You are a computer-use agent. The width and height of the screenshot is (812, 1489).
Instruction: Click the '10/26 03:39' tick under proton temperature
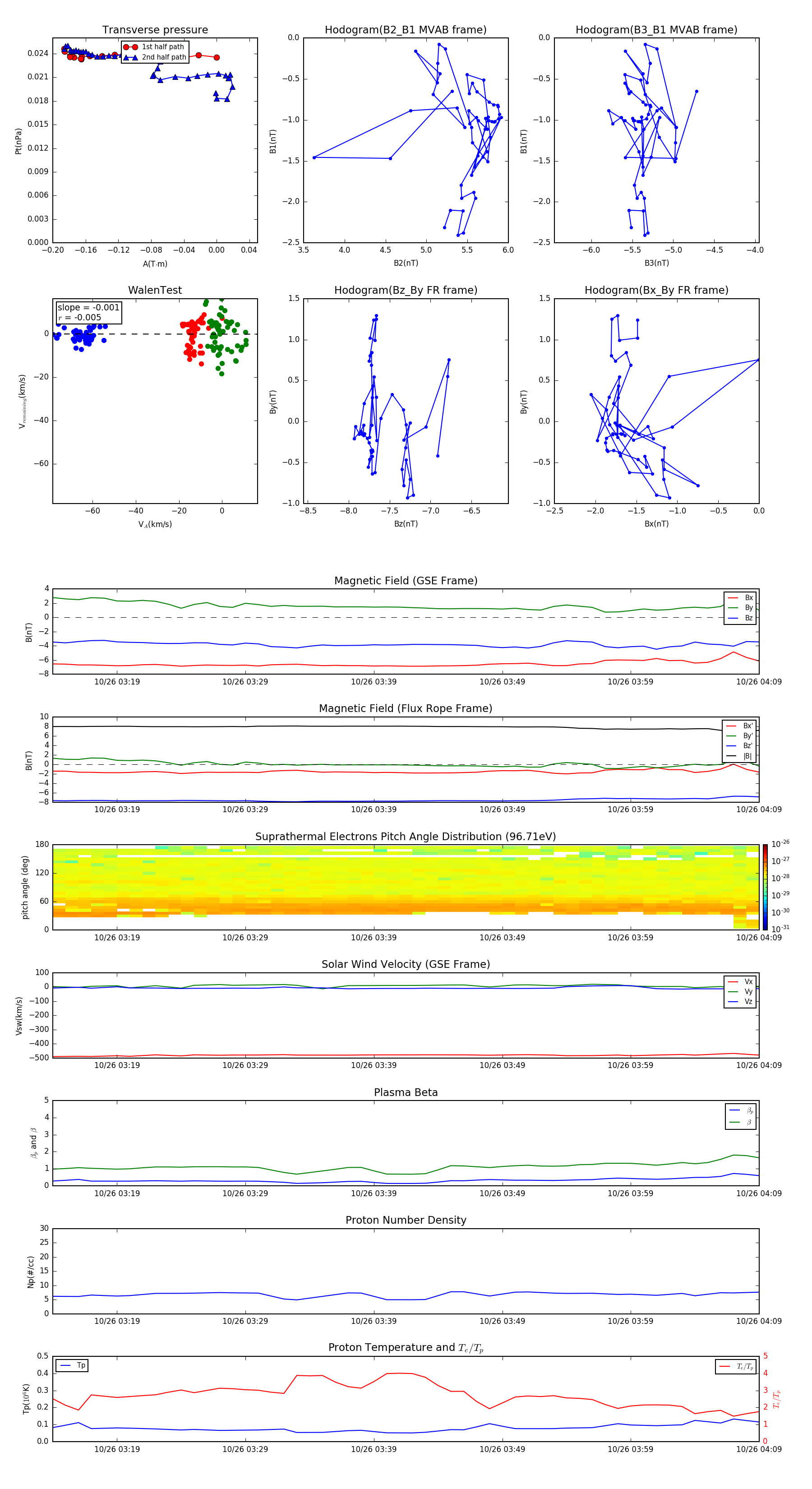pos(374,1449)
